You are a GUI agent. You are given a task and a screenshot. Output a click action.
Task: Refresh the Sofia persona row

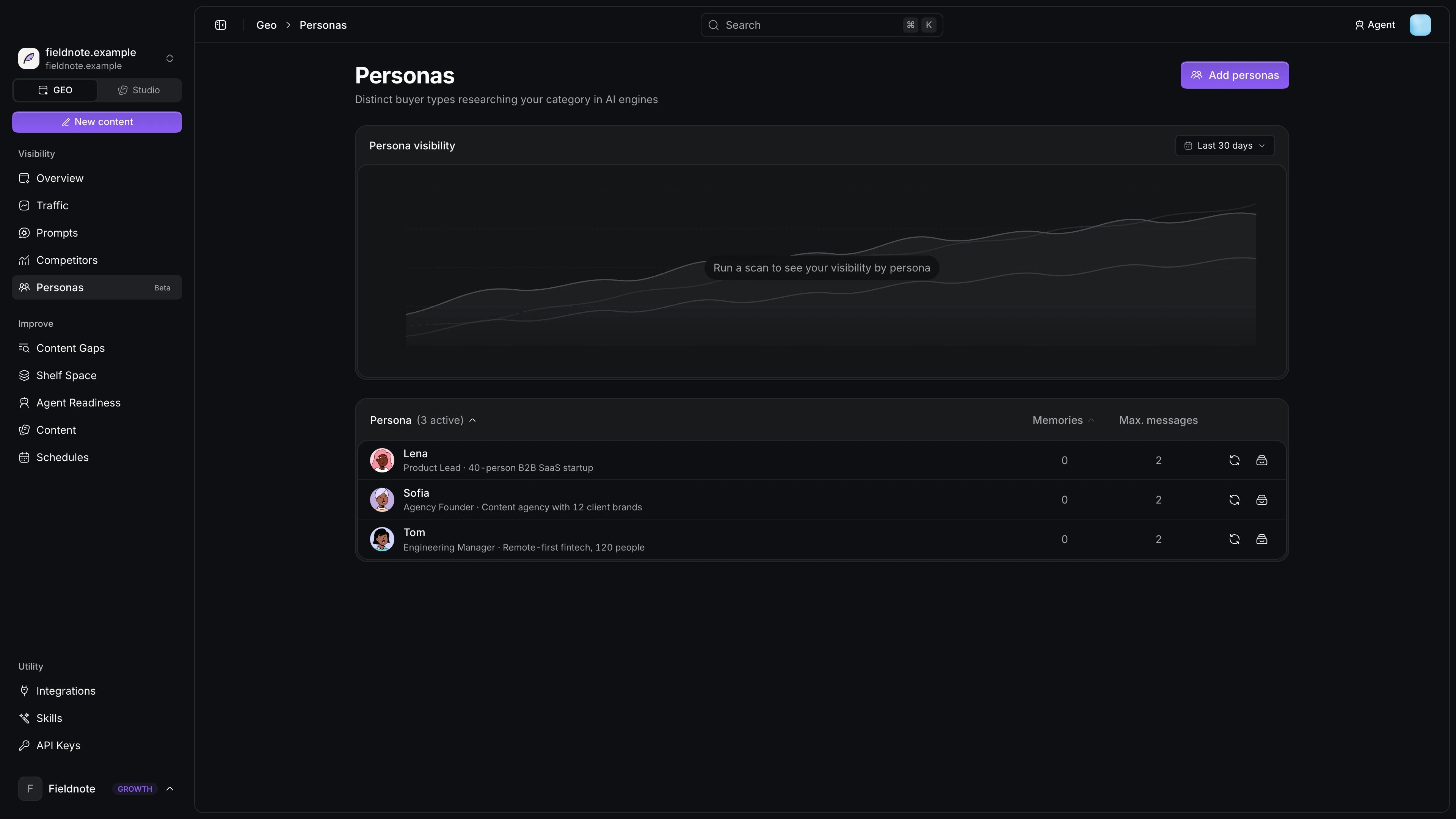pos(1235,500)
